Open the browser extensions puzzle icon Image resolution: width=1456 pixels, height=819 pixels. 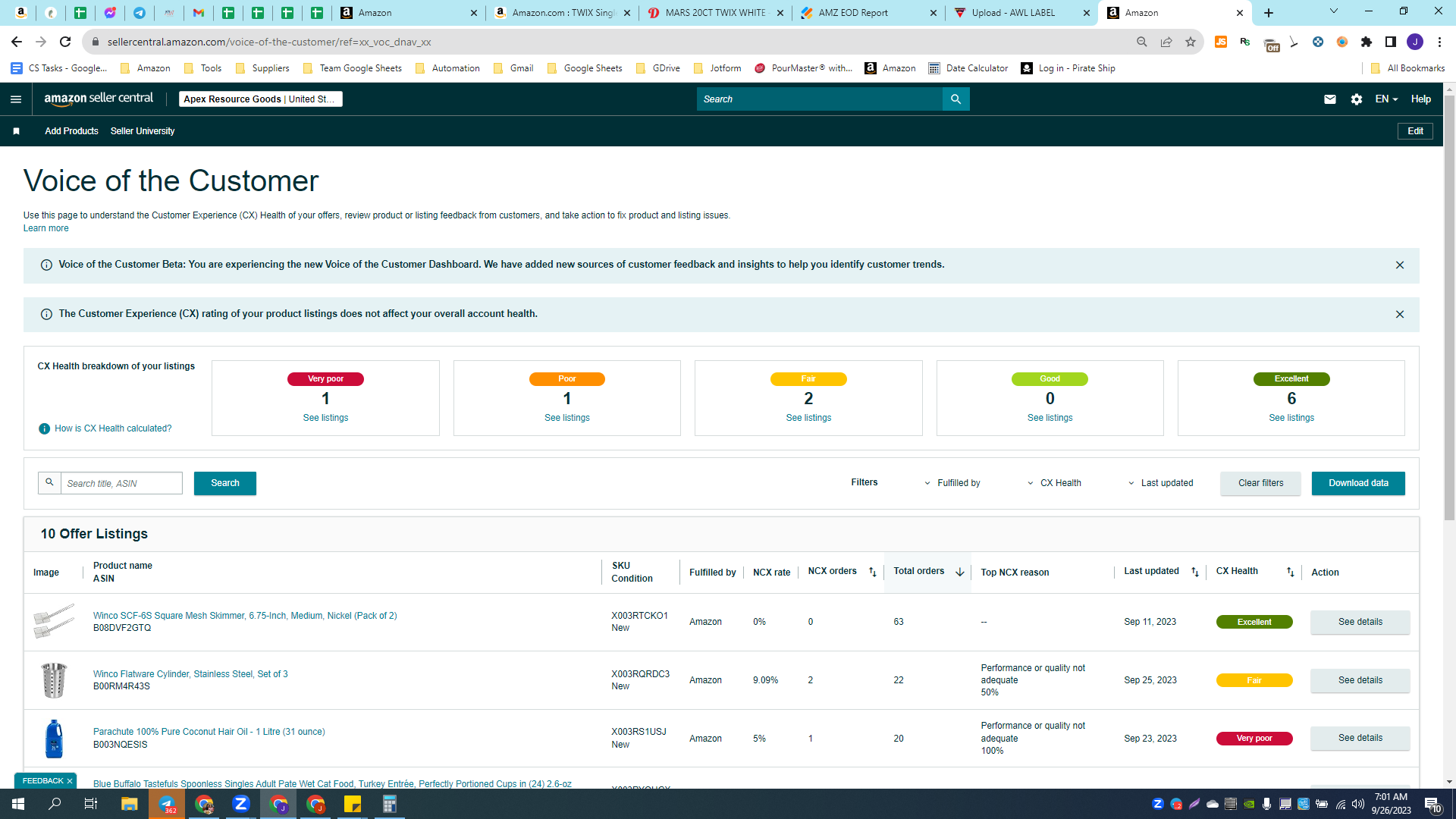pyautogui.click(x=1367, y=42)
